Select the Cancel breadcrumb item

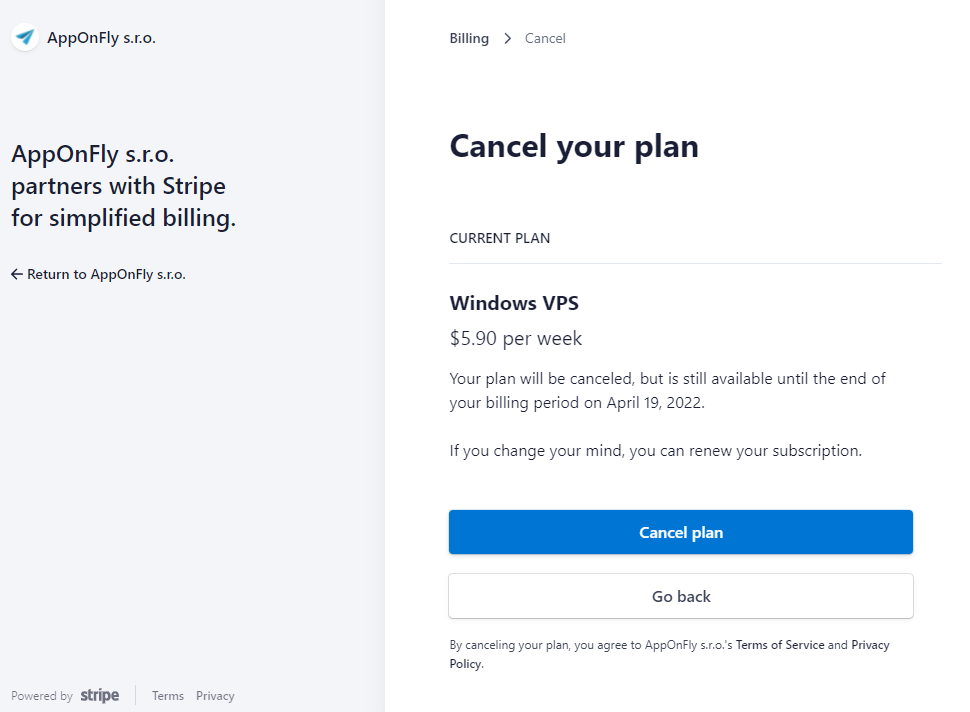point(545,38)
